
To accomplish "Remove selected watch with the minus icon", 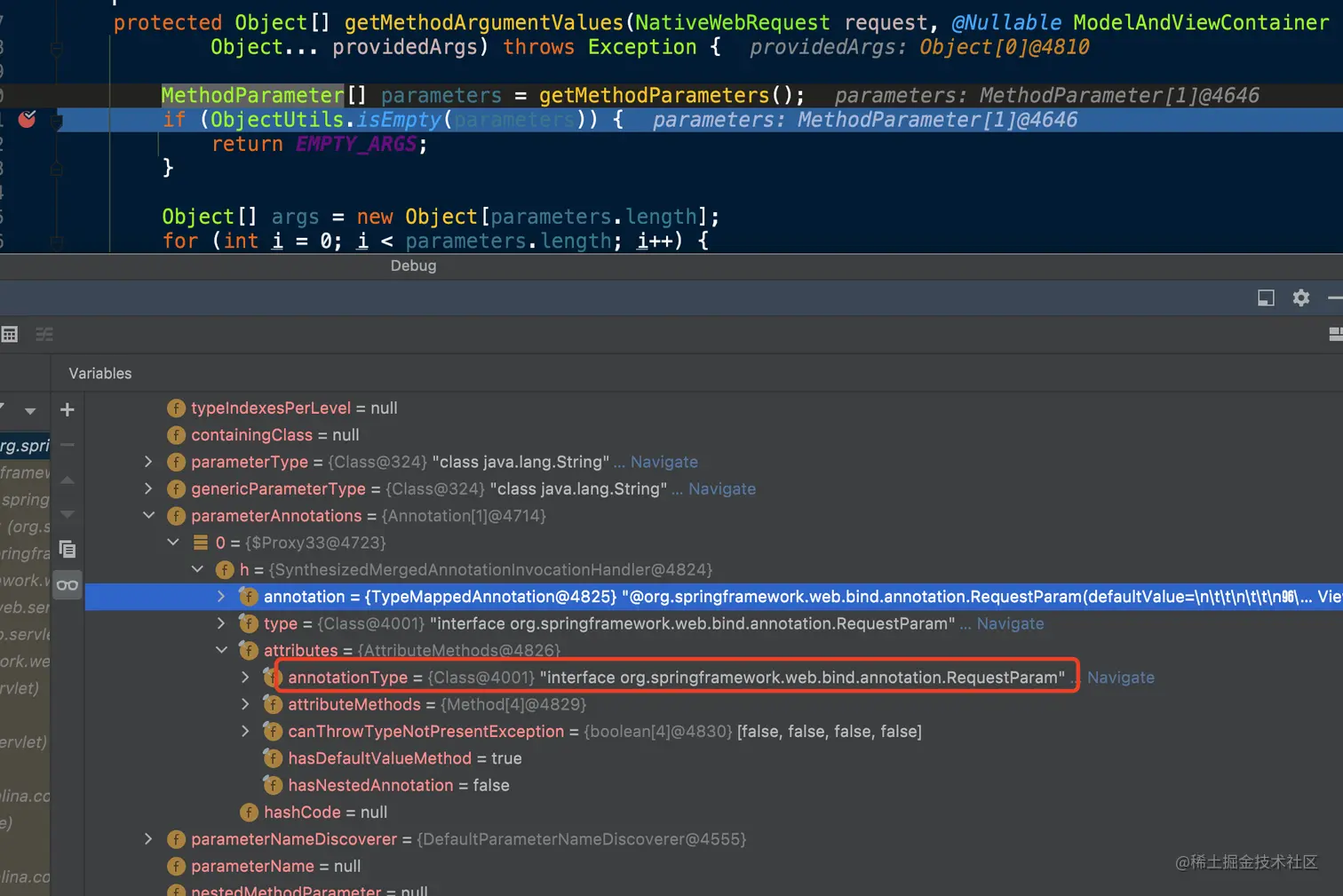I will [x=68, y=444].
